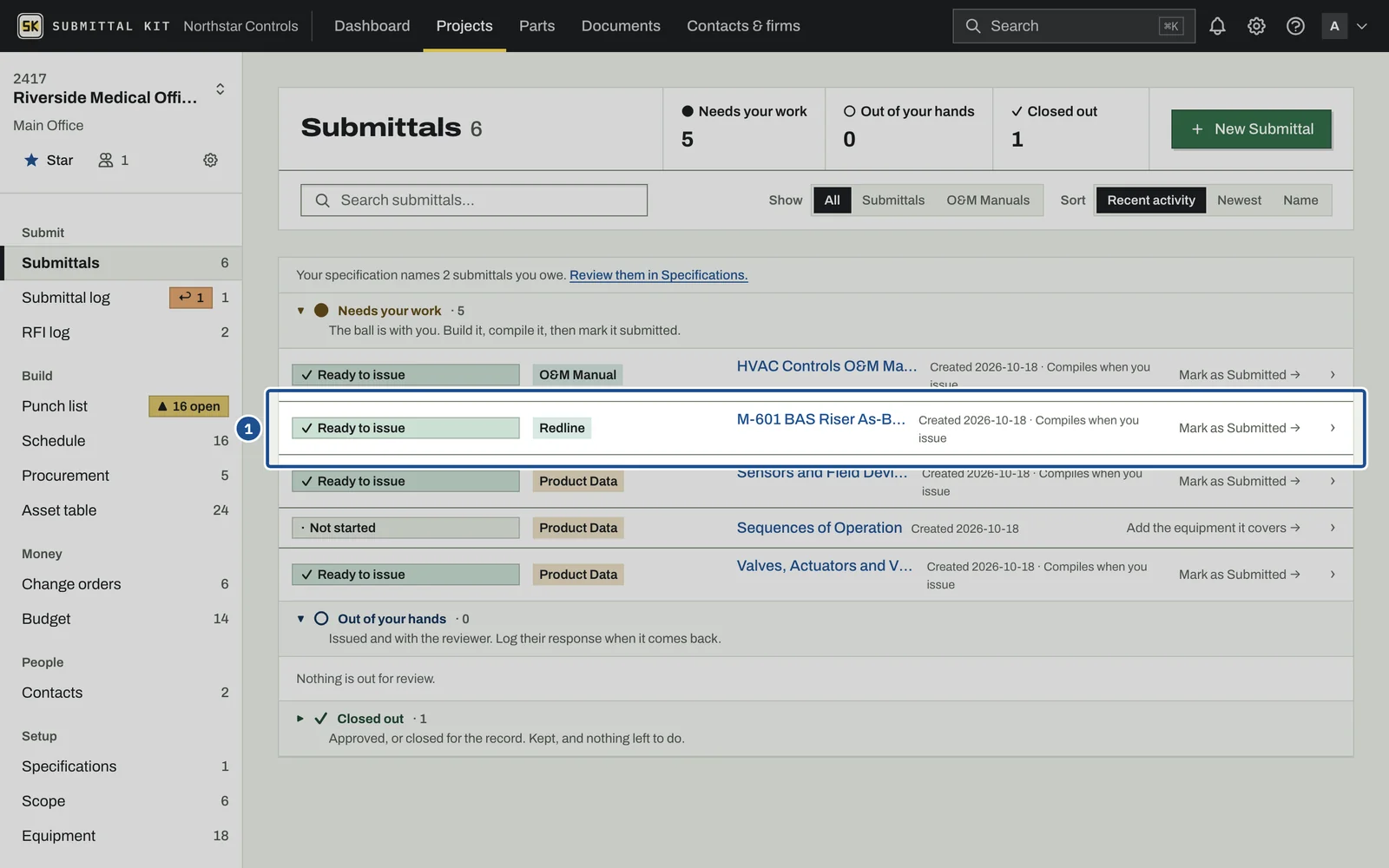Open project settings gear in sidebar
The width and height of the screenshot is (1389, 868).
(x=210, y=160)
